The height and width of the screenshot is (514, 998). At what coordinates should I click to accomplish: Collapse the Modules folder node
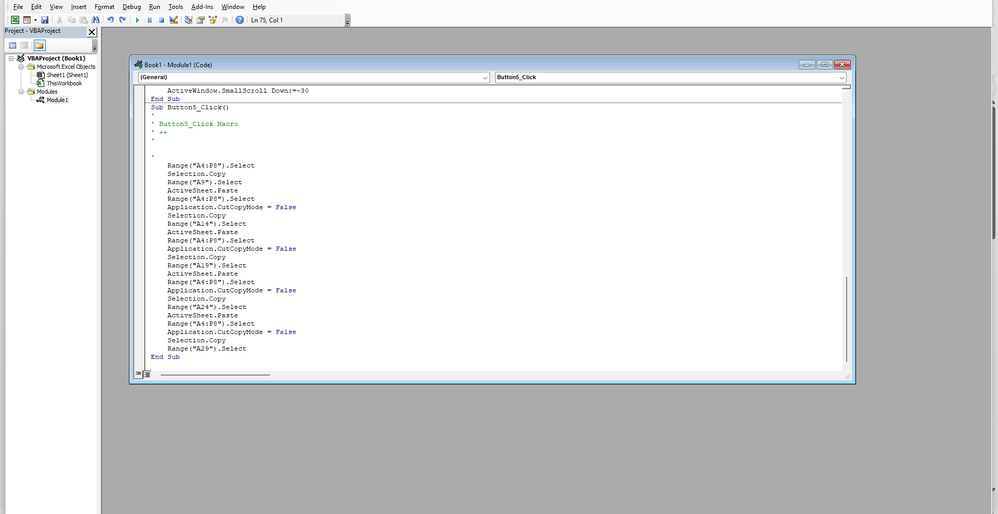tap(20, 92)
